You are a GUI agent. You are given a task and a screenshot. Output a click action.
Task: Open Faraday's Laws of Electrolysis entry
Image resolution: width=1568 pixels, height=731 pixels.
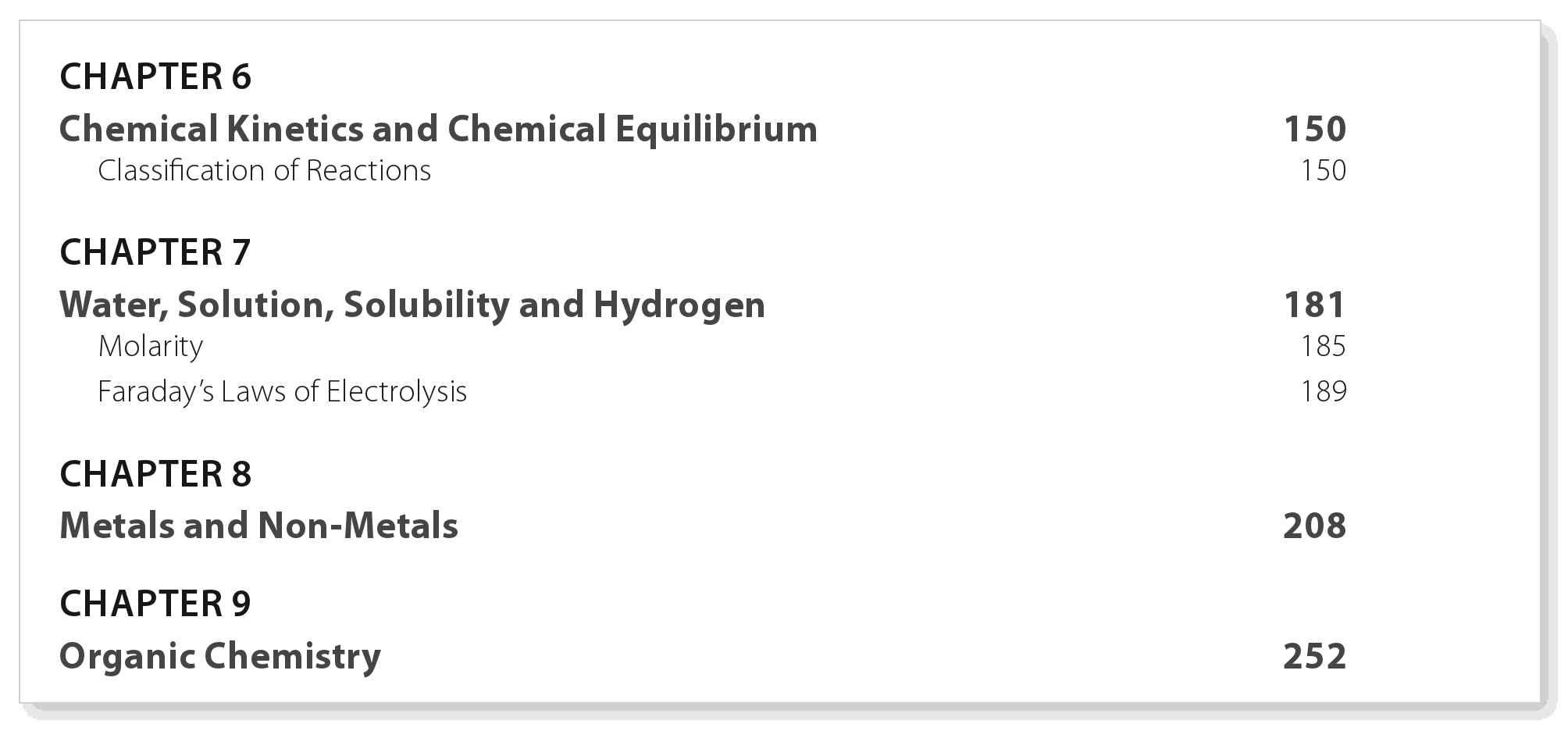(x=282, y=391)
